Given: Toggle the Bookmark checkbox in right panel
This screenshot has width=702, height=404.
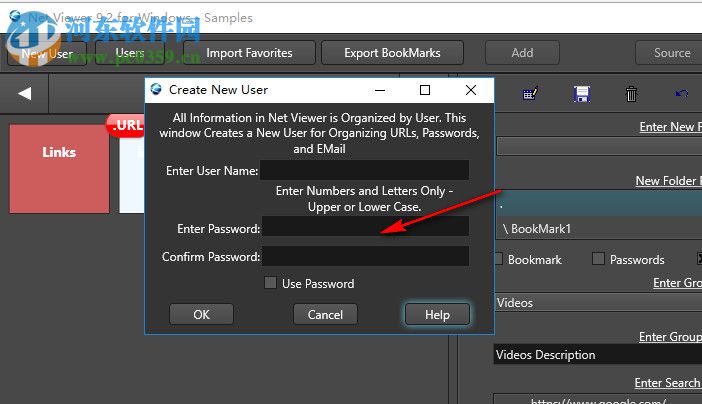Looking at the screenshot, I should (498, 259).
